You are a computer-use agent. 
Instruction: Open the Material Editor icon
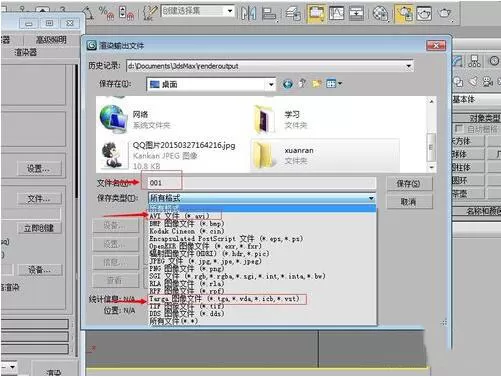[380, 13]
